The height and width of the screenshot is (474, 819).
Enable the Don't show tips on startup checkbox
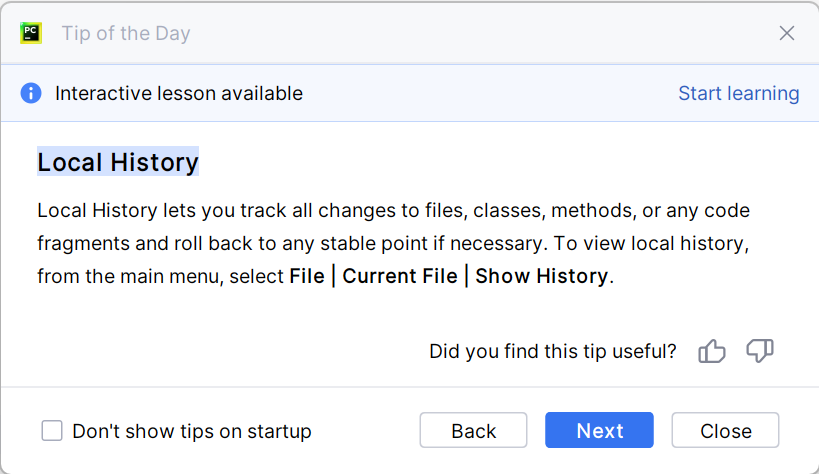52,431
